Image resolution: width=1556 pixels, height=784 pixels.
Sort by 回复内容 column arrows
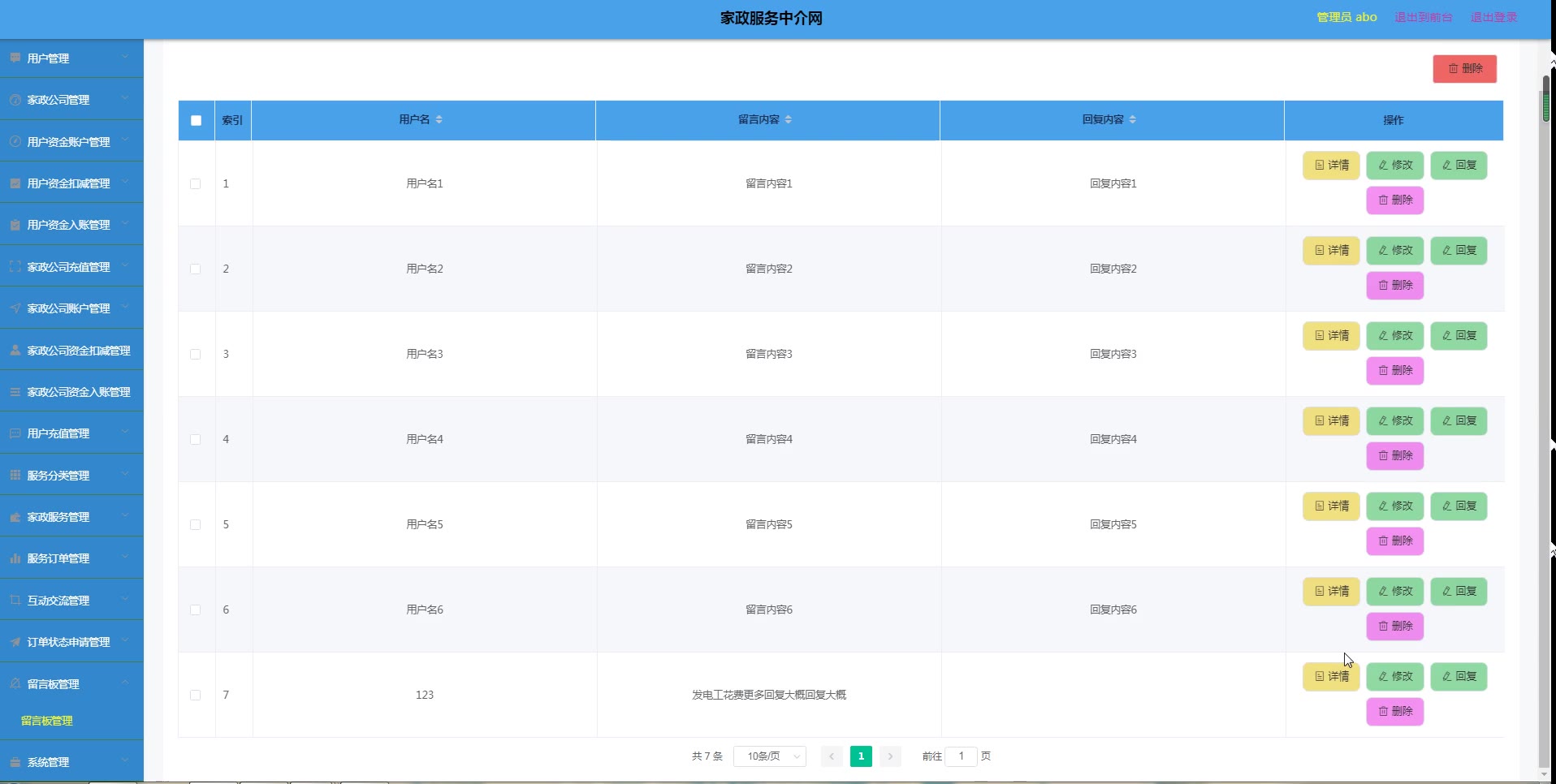click(1133, 119)
